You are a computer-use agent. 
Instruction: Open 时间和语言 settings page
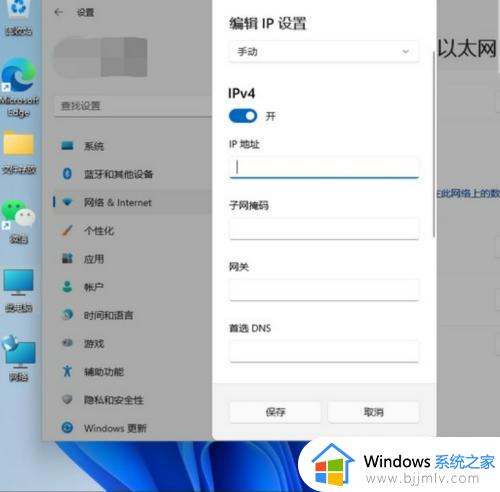pyautogui.click(x=132, y=315)
